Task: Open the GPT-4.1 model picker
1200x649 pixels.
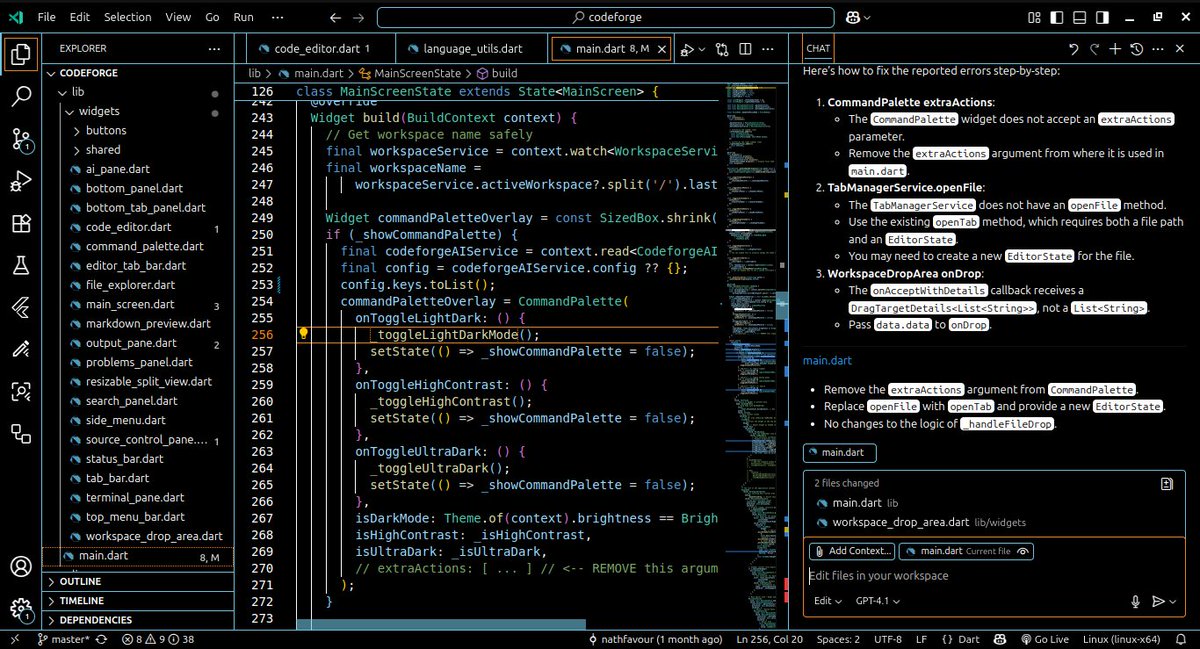Action: tap(877, 601)
